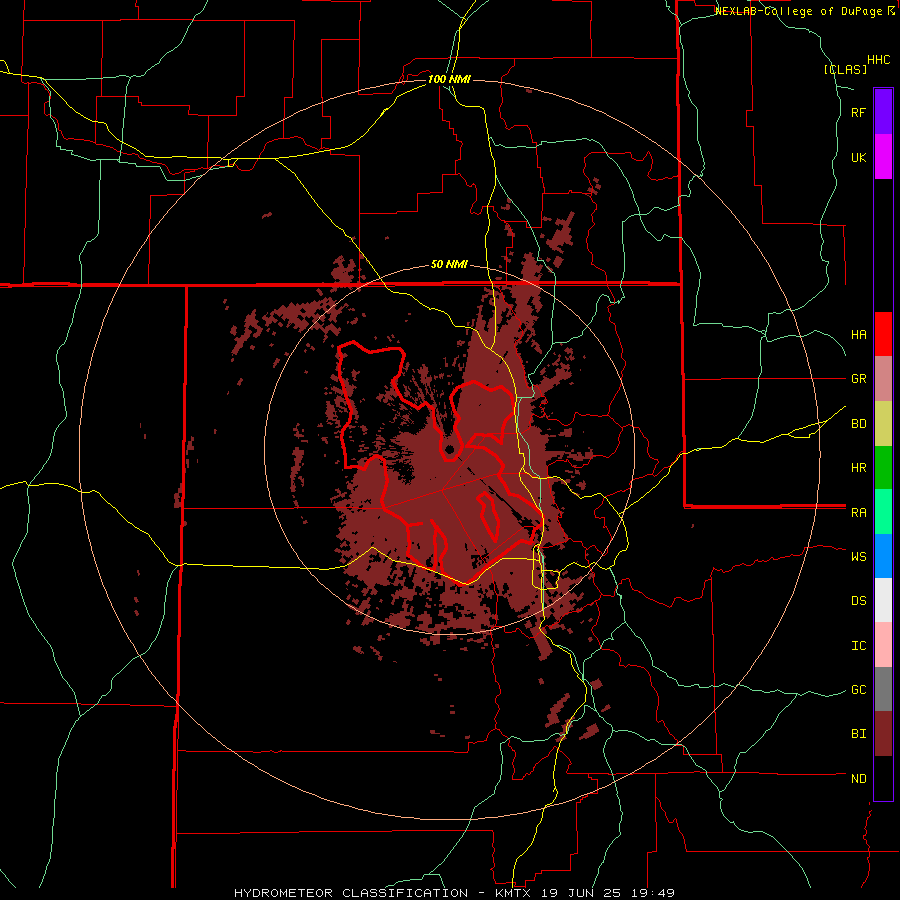900x900 pixels.
Task: Click the BD yellow legend block
Action: click(x=883, y=424)
